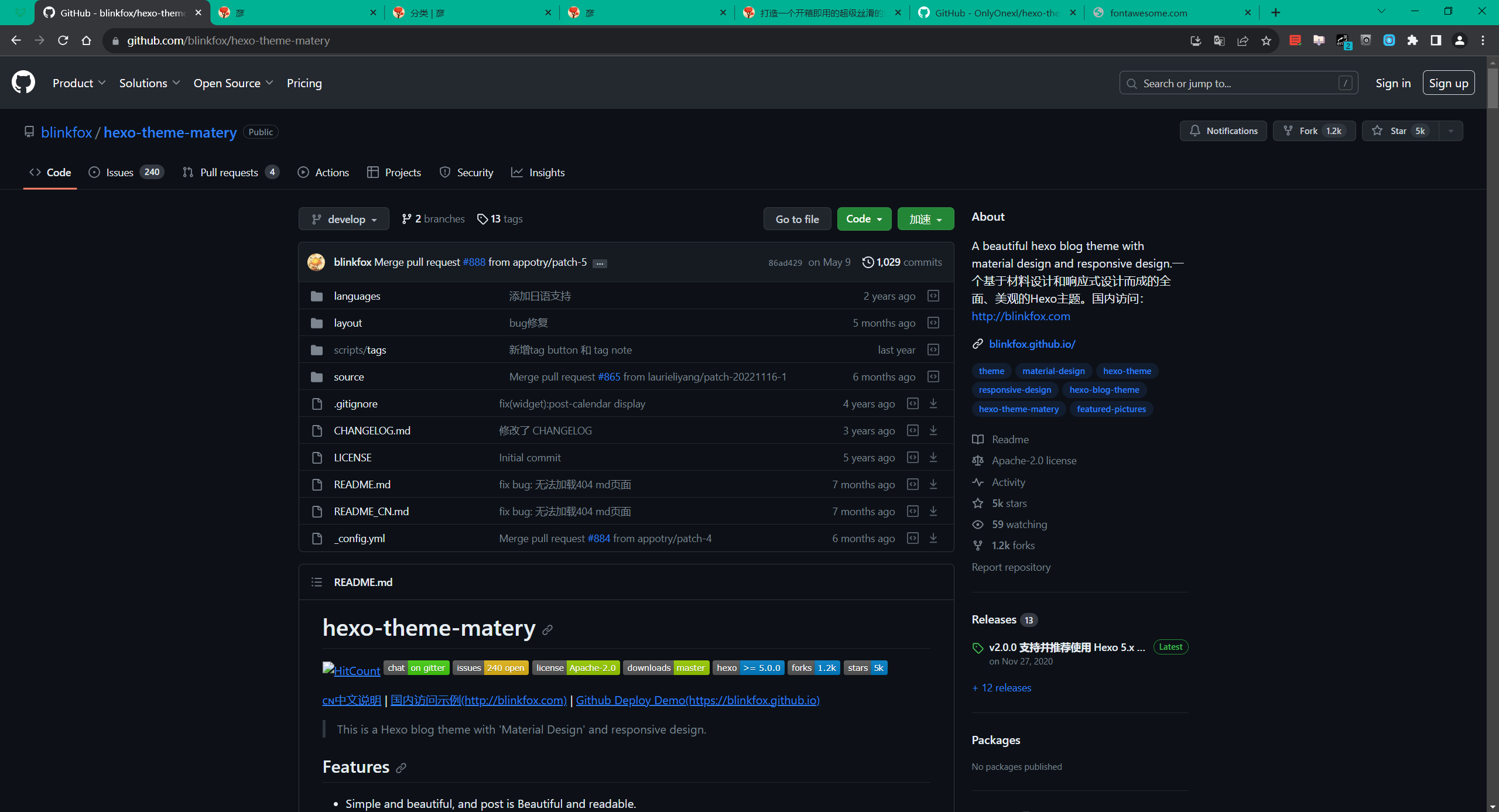Image resolution: width=1499 pixels, height=812 pixels.
Task: Reload the page with the refresh icon
Action: [63, 40]
